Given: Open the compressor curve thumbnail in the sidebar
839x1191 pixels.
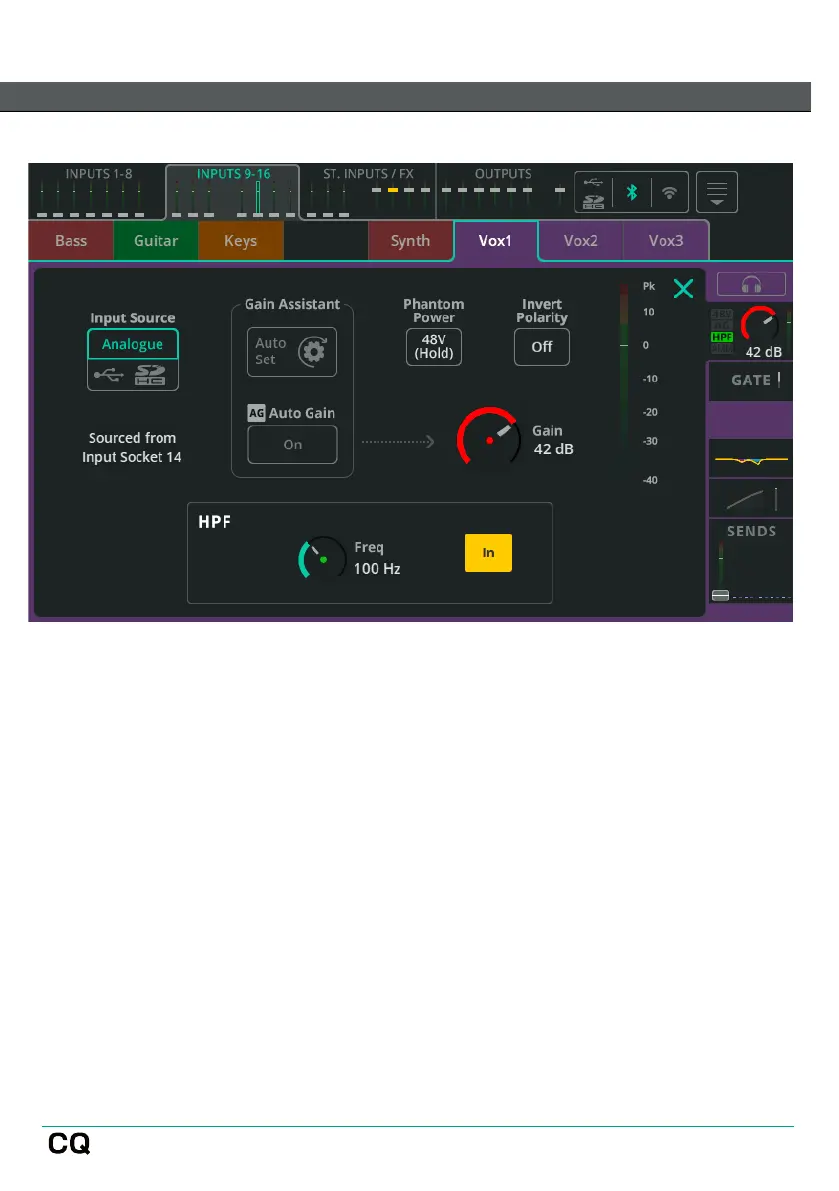Looking at the screenshot, I should coord(751,498).
